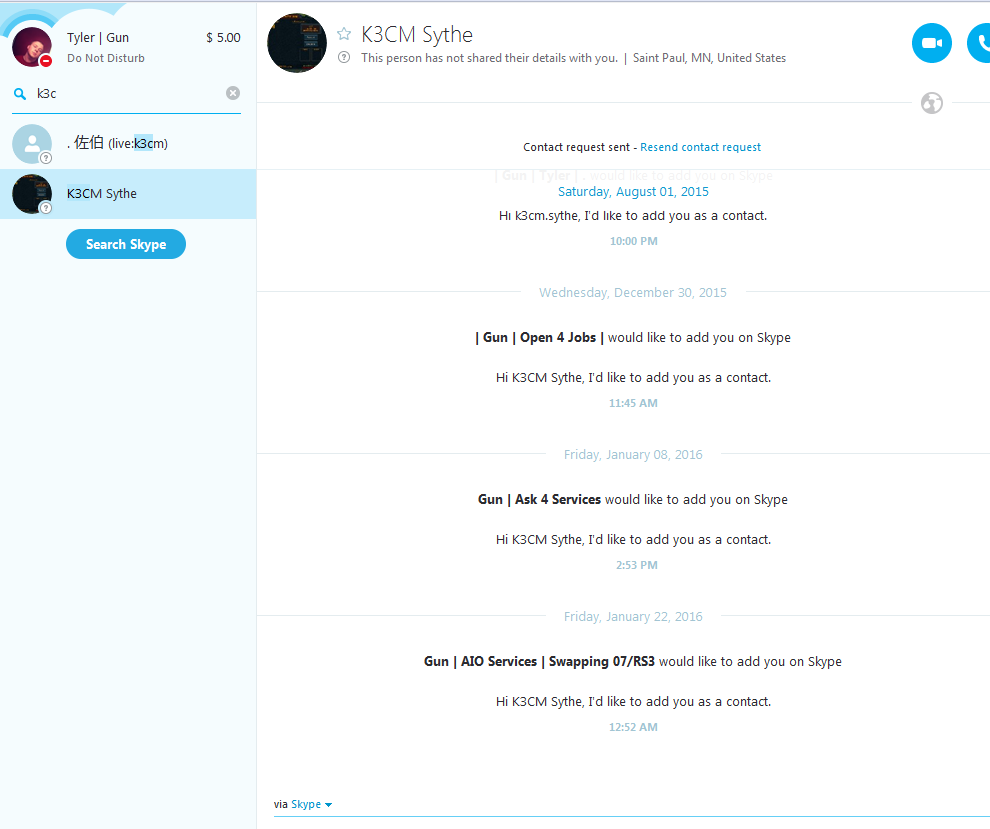Click Saint Paul, MN, United States location
The image size is (990, 829).
(709, 58)
